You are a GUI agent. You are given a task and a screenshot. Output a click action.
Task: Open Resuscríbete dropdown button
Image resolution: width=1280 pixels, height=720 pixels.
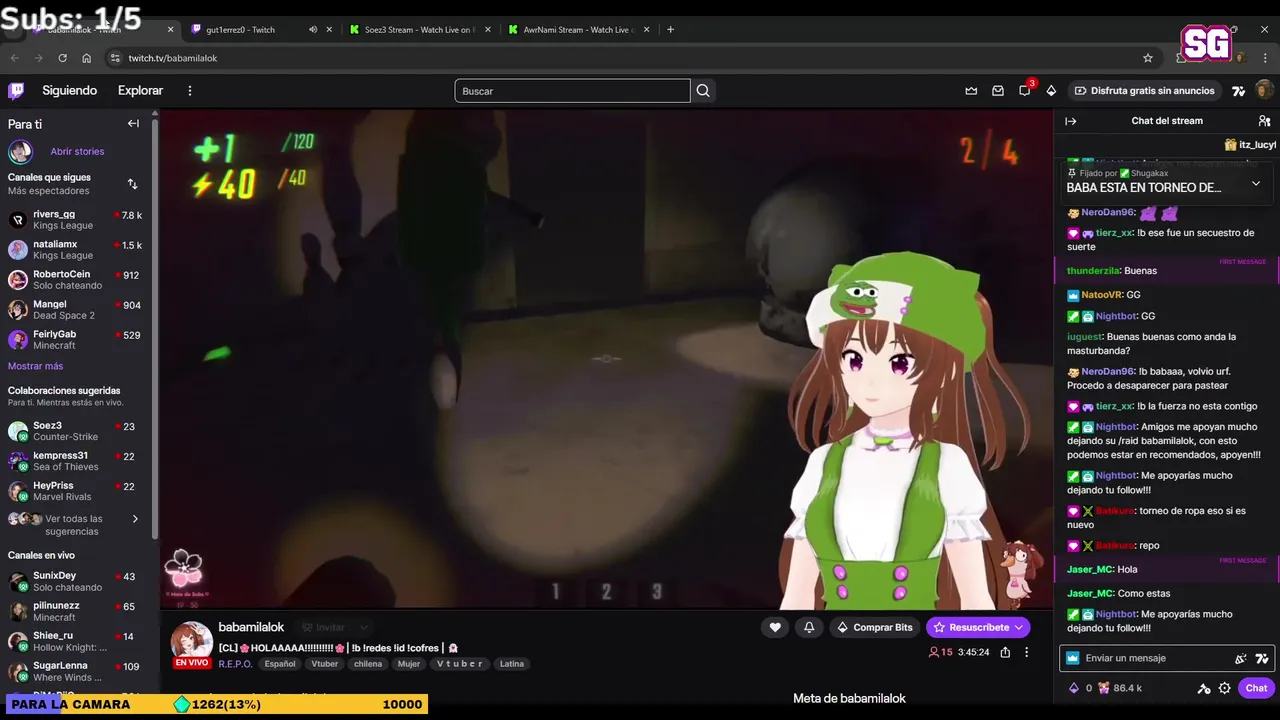[x=978, y=627]
